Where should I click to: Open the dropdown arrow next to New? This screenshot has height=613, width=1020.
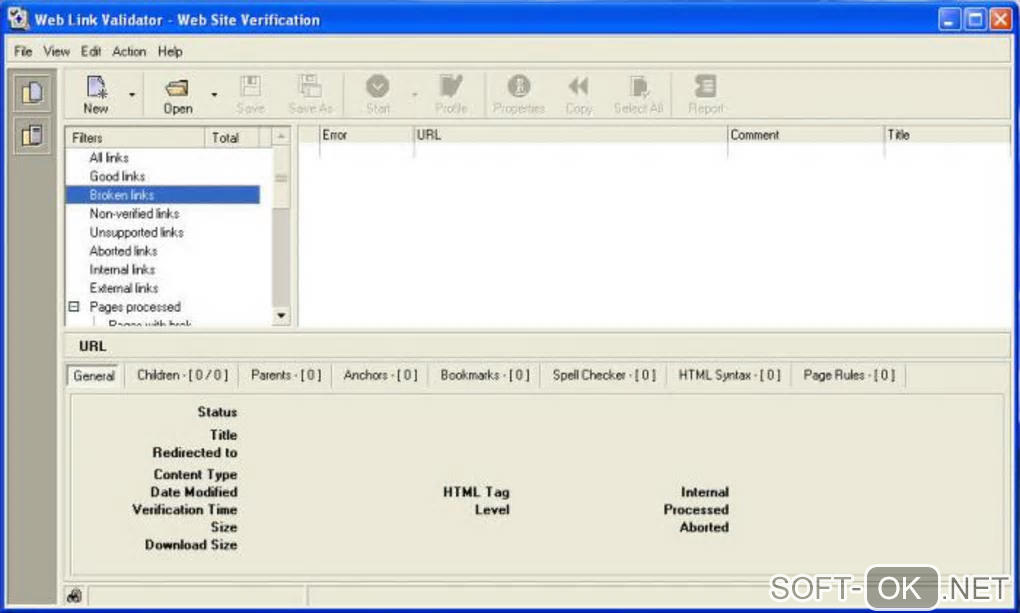131,96
